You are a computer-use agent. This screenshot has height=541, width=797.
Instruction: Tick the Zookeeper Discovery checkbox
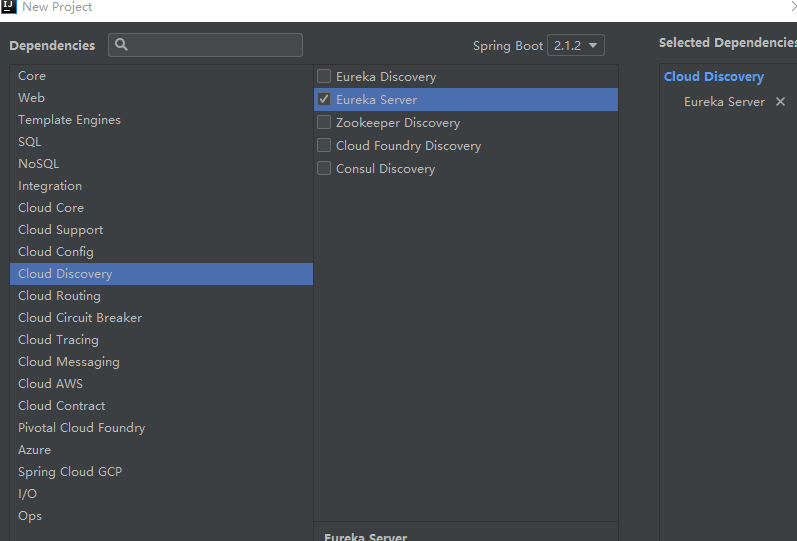click(x=324, y=123)
